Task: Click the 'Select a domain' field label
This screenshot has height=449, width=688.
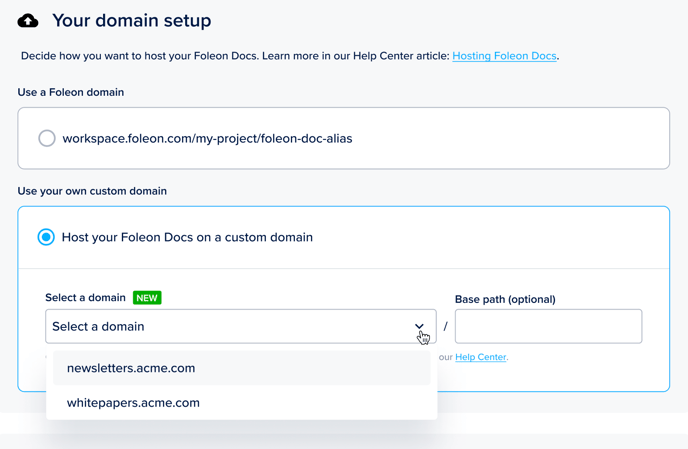Action: (x=85, y=298)
